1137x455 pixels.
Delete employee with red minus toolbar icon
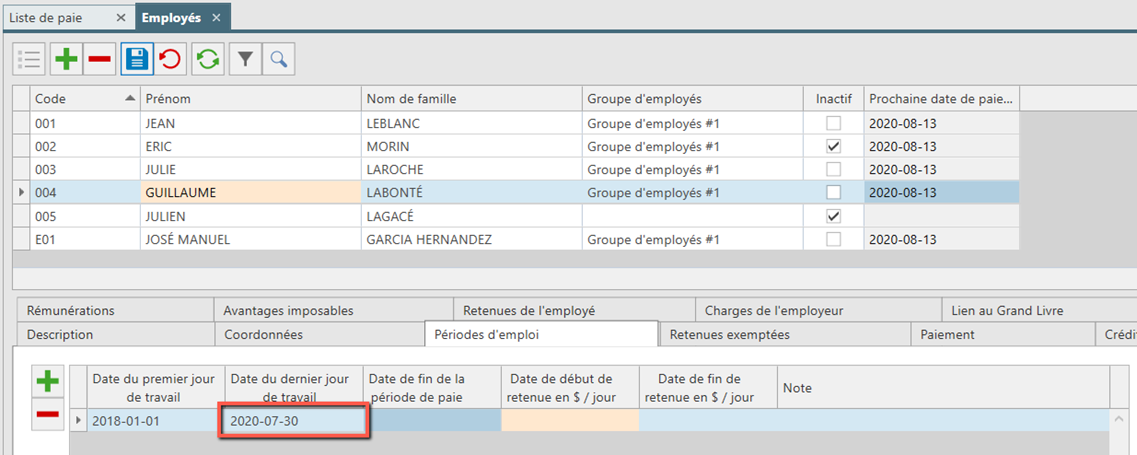(99, 59)
